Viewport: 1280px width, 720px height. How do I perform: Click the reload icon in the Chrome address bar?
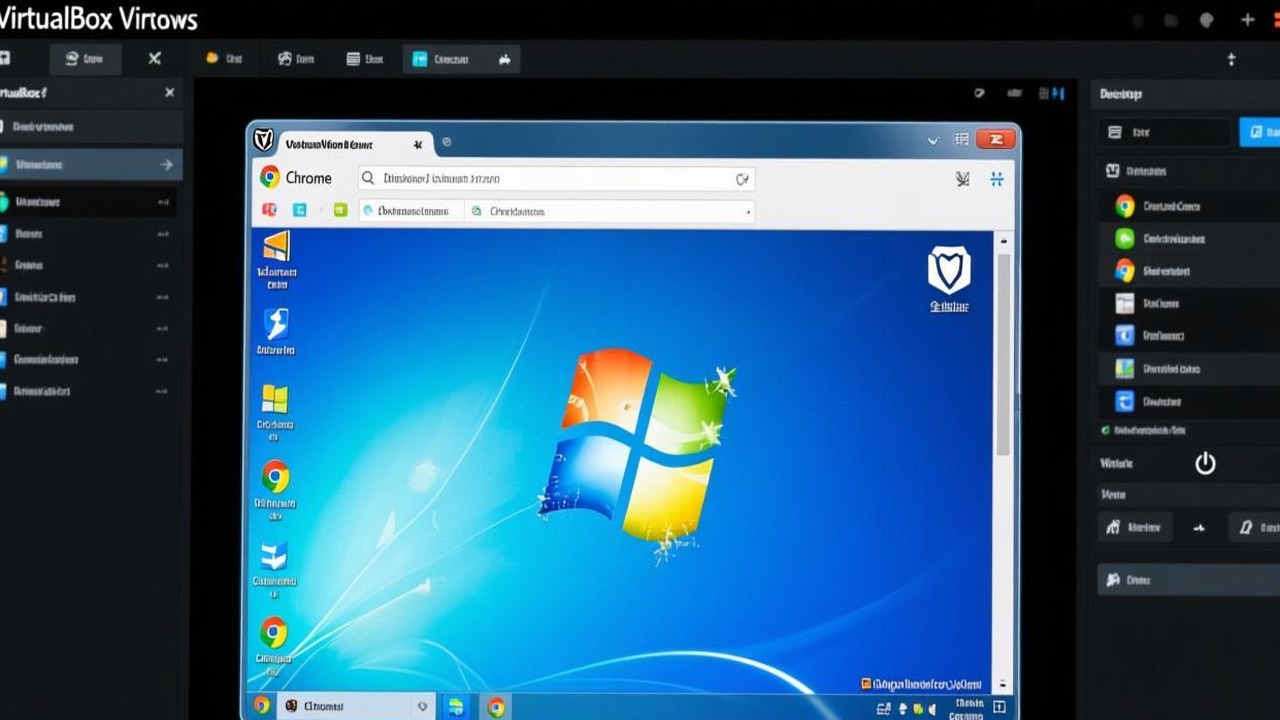click(x=742, y=179)
